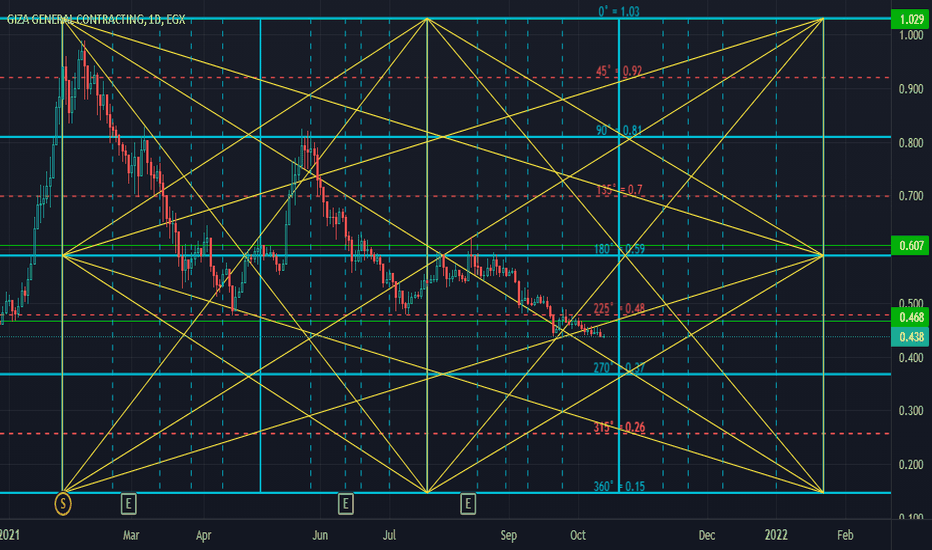Click the Jun label on time axis

320,535
